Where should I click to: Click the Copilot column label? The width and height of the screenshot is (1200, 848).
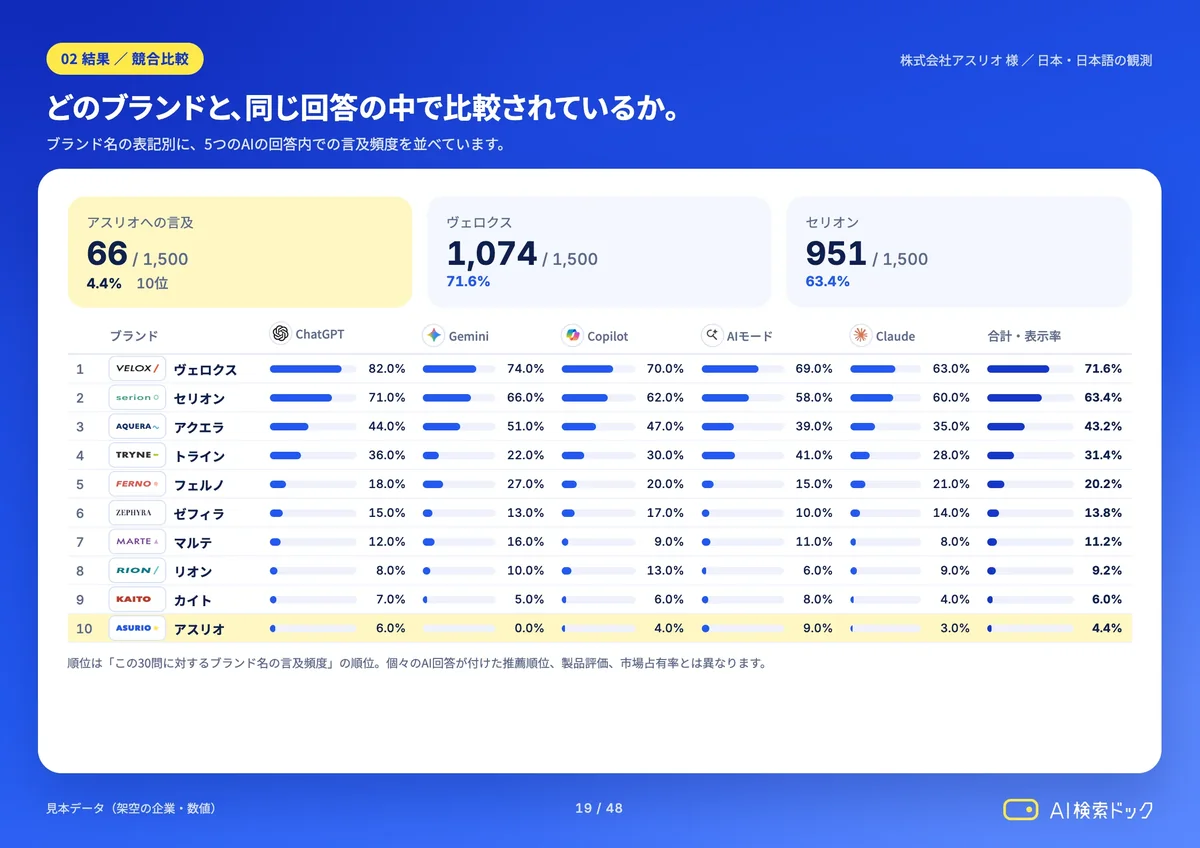608,337
